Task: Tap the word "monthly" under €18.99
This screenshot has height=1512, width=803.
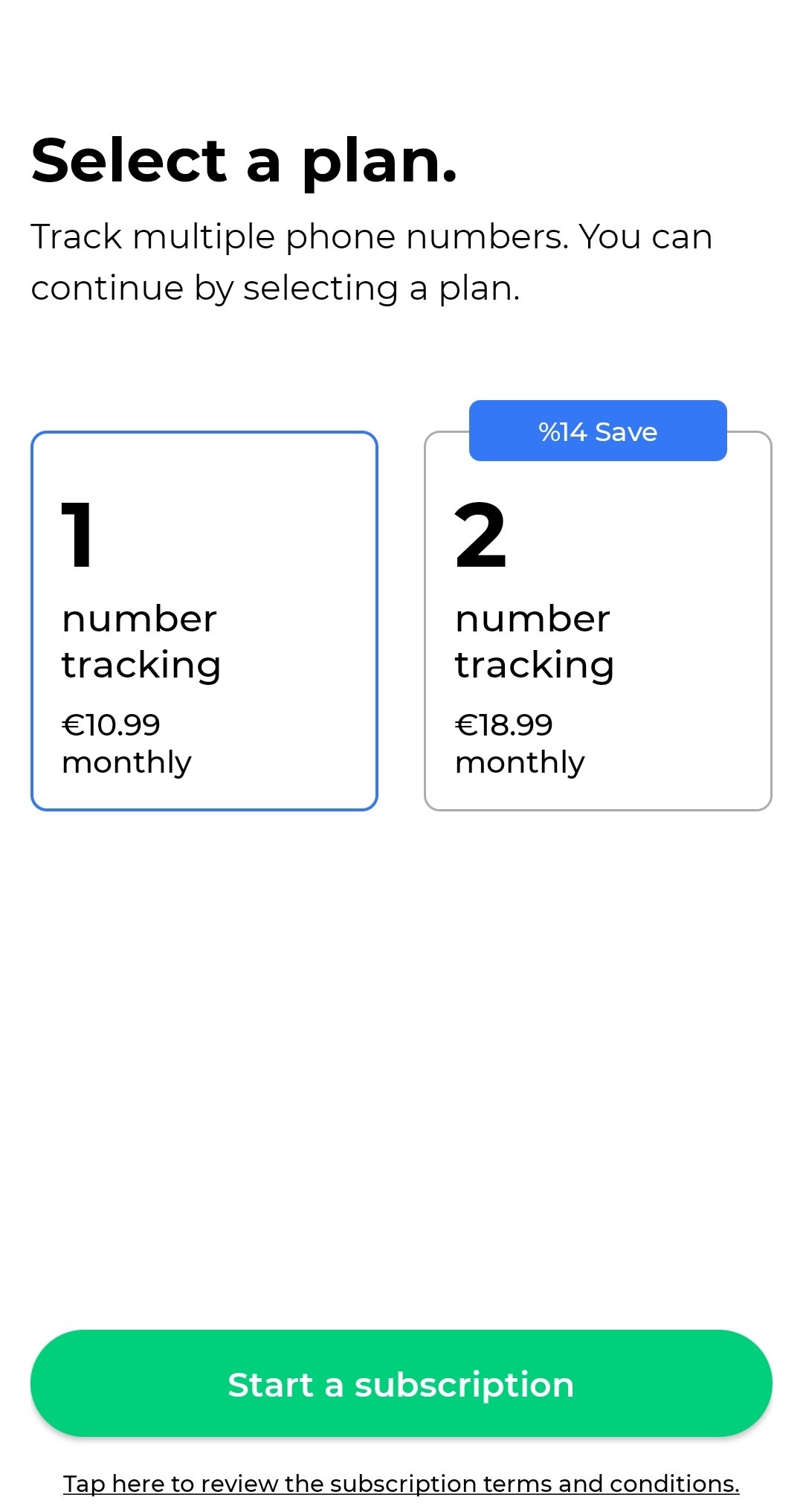Action: [x=520, y=762]
